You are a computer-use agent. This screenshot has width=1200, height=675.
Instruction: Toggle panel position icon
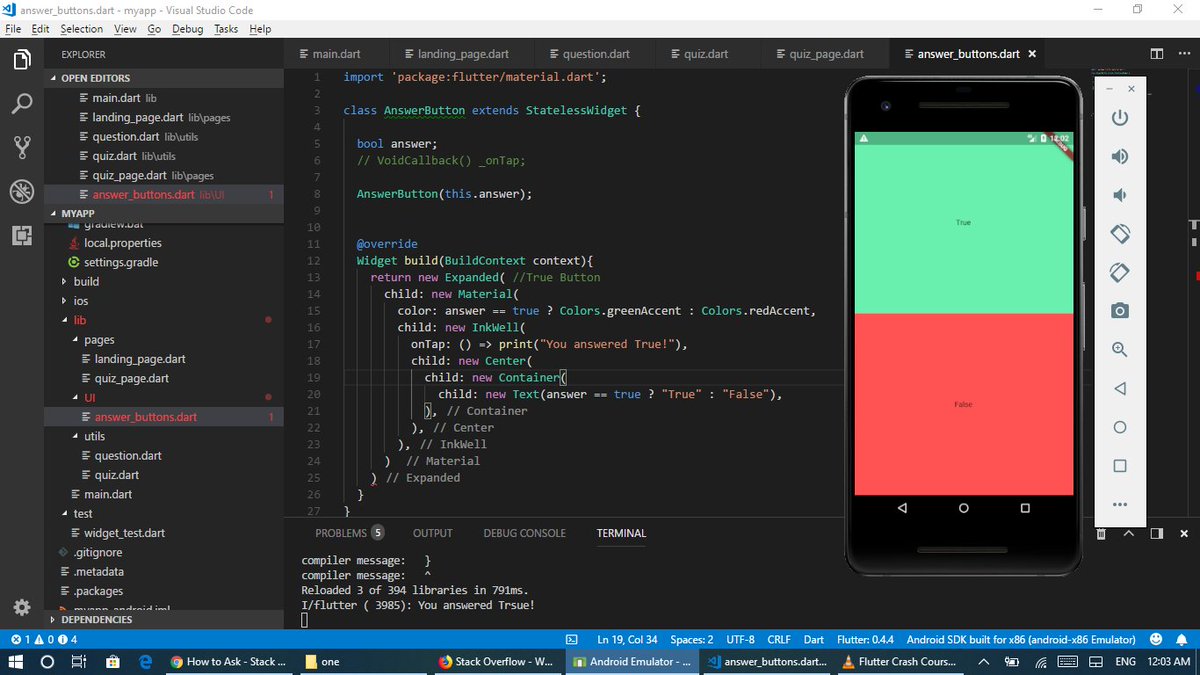click(x=1157, y=534)
